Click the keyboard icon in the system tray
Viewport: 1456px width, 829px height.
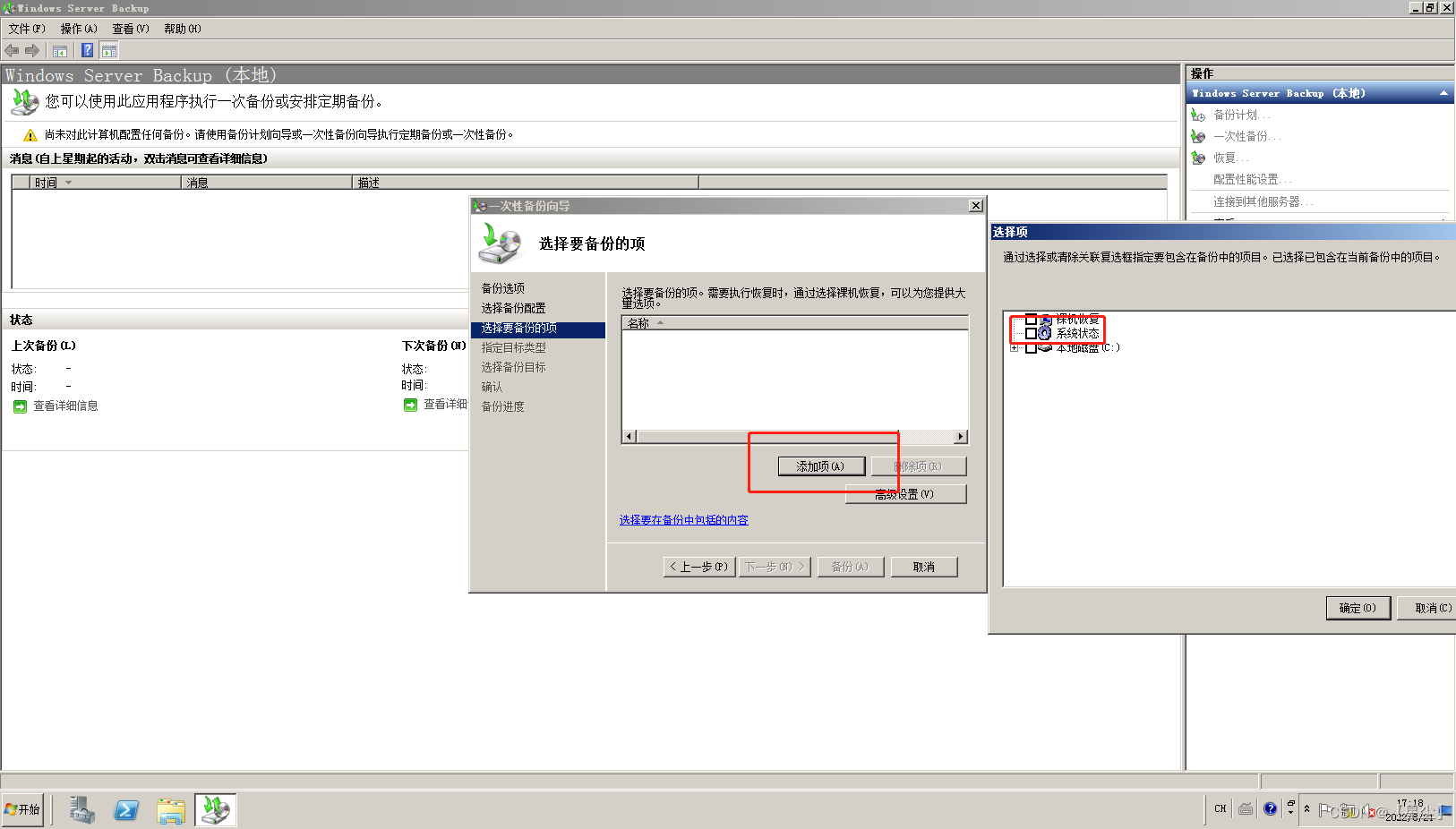pyautogui.click(x=1246, y=809)
